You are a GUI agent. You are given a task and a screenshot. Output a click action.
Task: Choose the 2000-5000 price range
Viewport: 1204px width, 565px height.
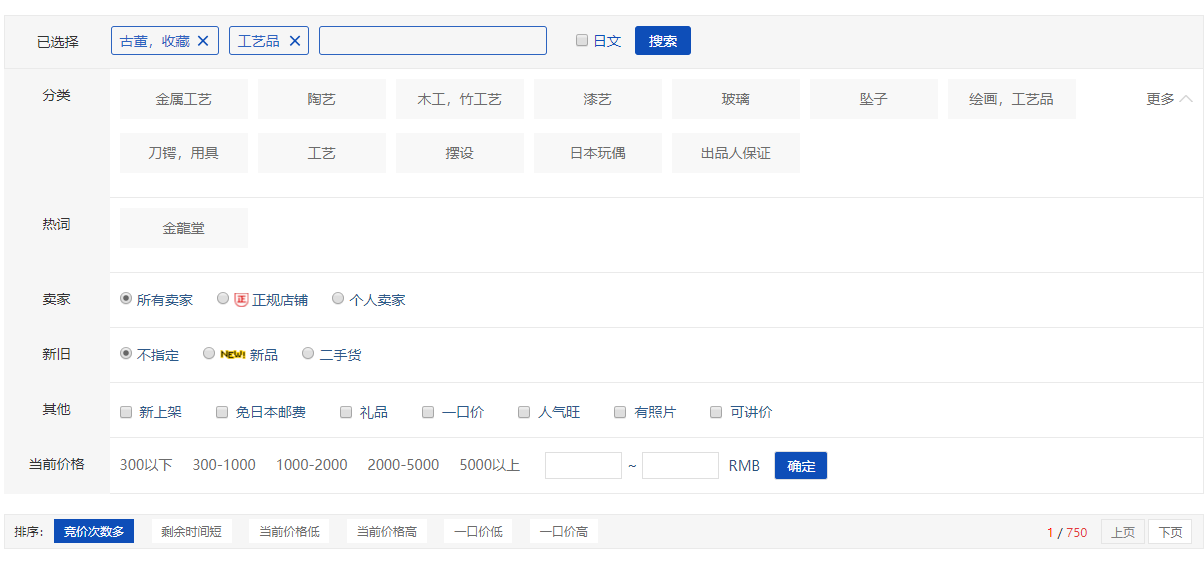coord(403,465)
